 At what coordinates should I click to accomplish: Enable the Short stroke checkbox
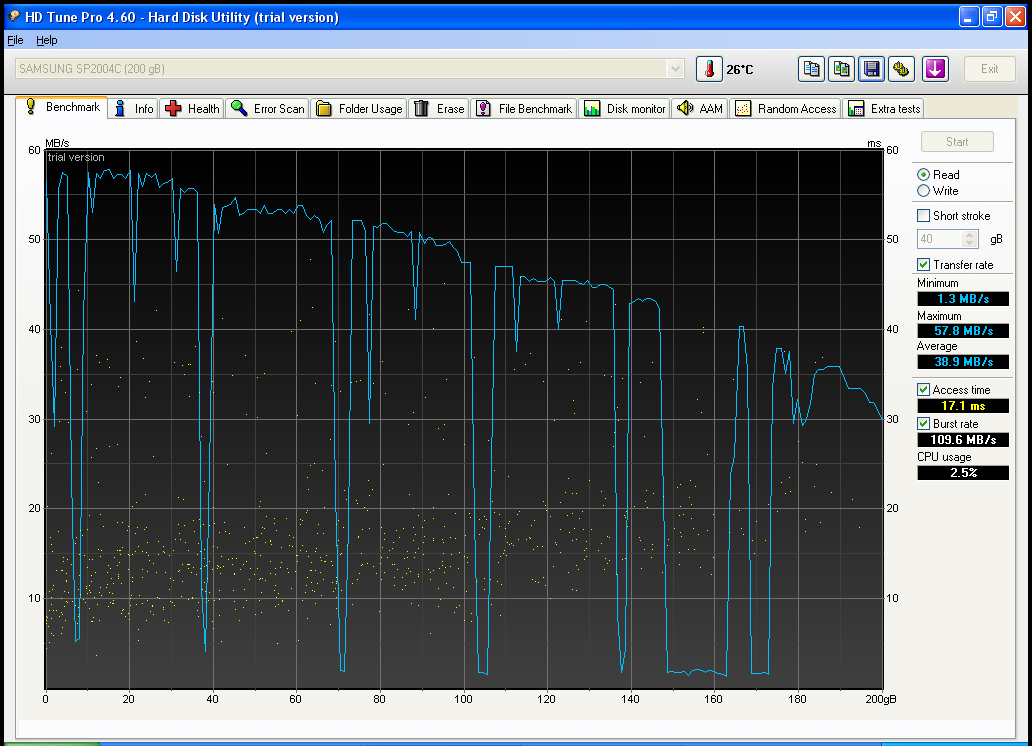point(924,216)
